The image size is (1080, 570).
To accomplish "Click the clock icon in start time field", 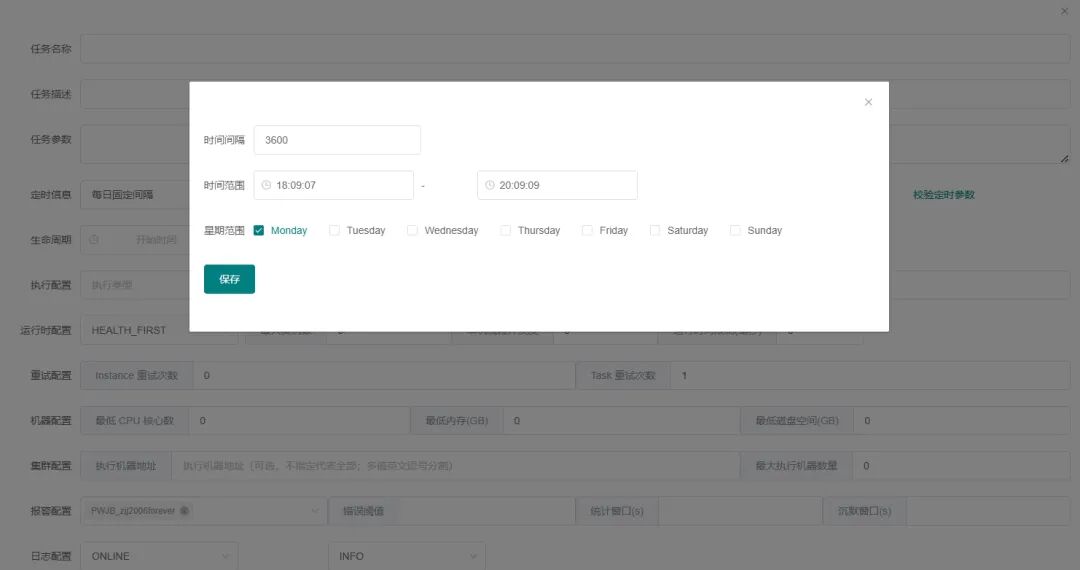I will click(x=266, y=185).
